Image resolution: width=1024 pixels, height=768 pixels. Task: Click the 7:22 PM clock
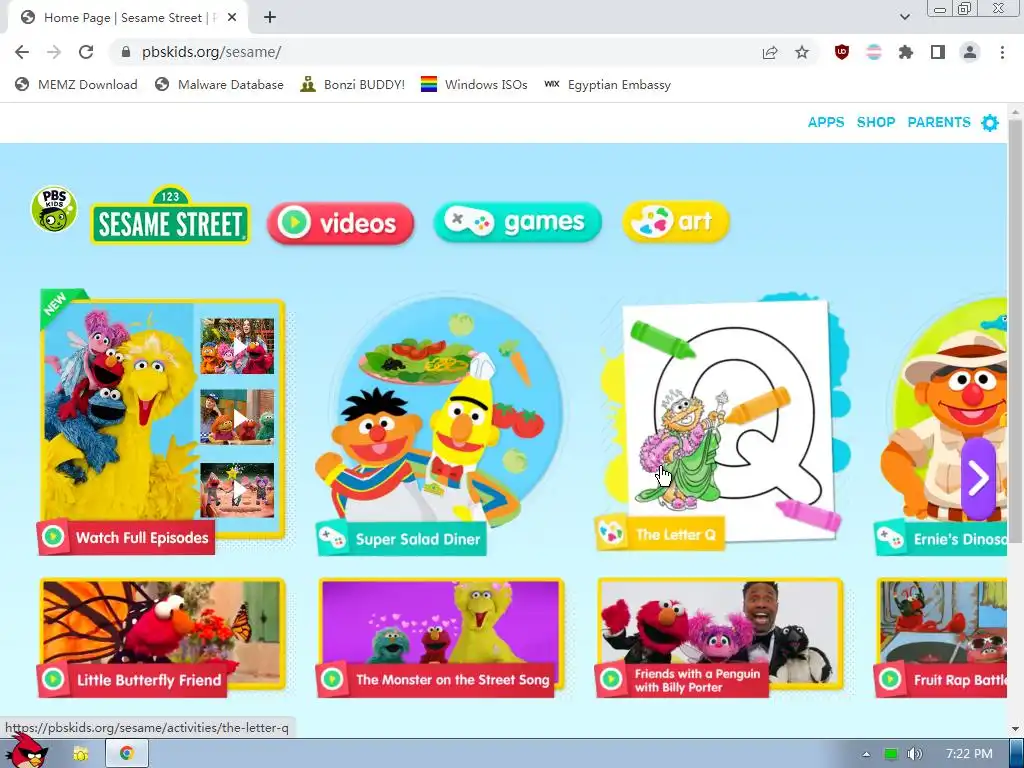969,754
